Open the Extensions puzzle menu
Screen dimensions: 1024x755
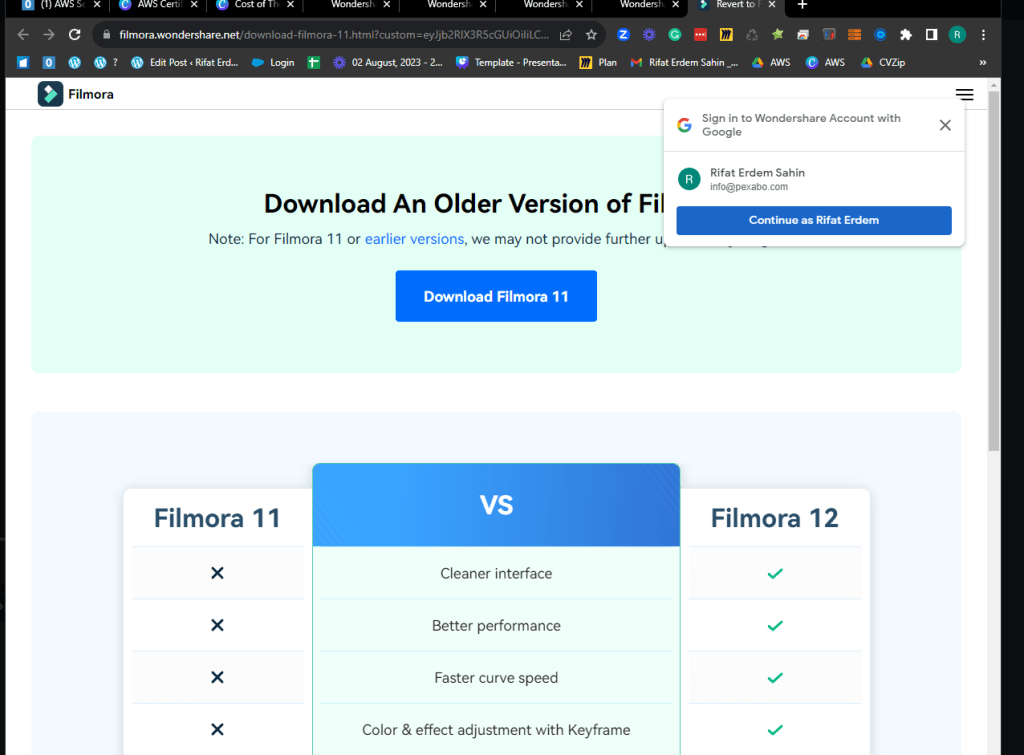[906, 35]
